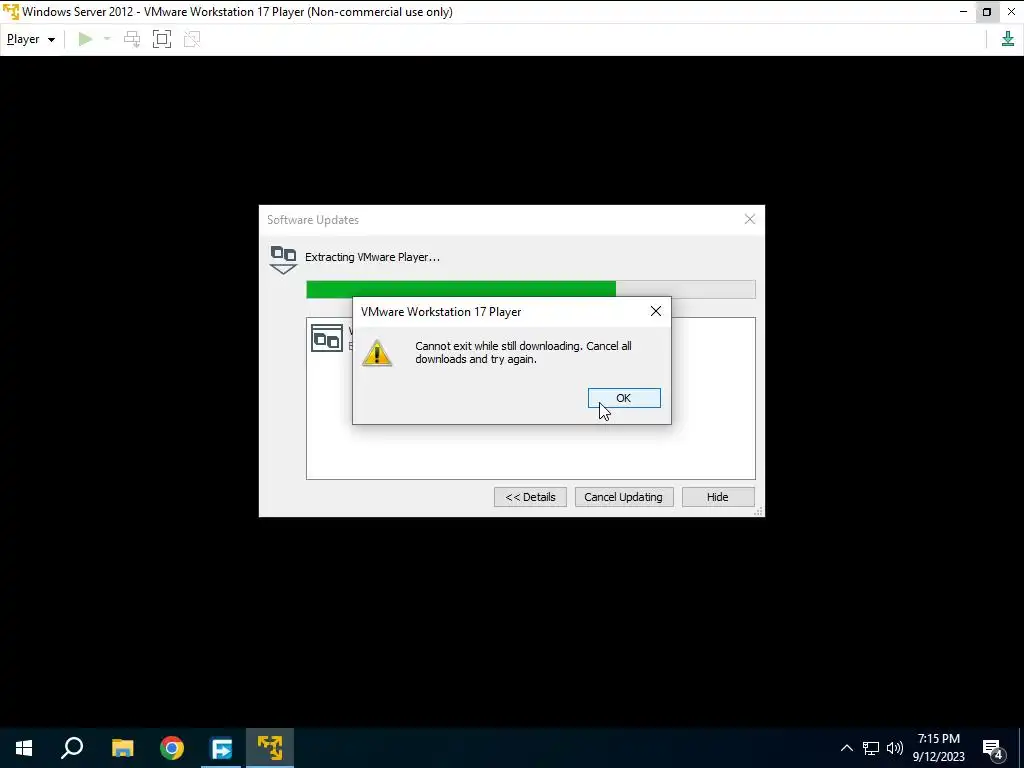The image size is (1024, 768).
Task: Click the VMware icon in the window title bar
Action: click(x=10, y=12)
